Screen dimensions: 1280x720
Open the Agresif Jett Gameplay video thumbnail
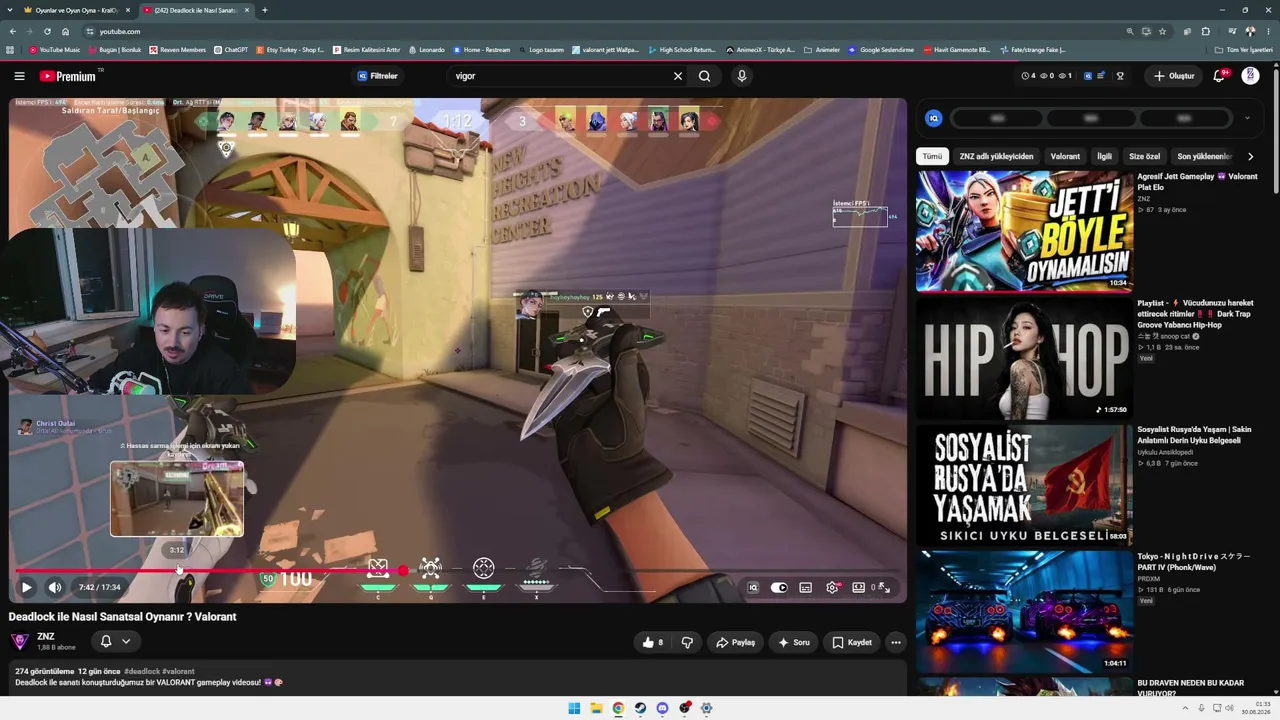(1024, 230)
